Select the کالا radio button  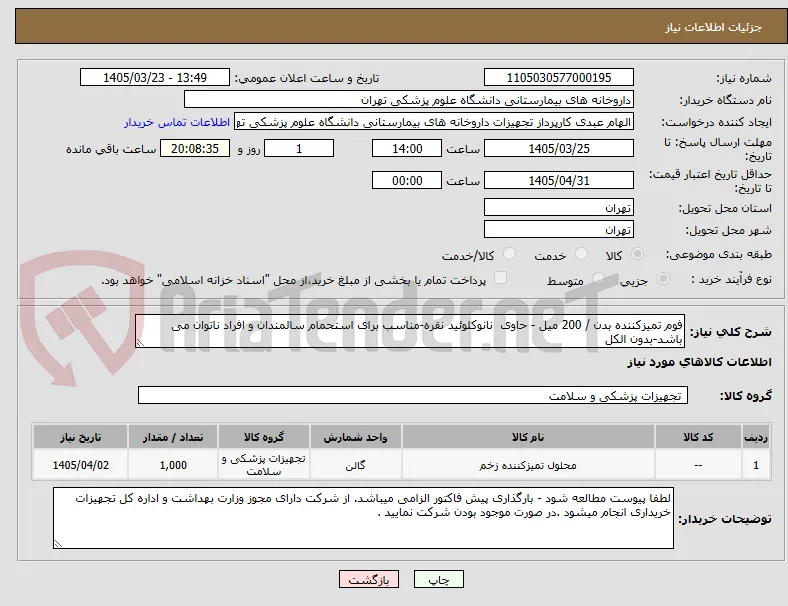pyautogui.click(x=637, y=254)
